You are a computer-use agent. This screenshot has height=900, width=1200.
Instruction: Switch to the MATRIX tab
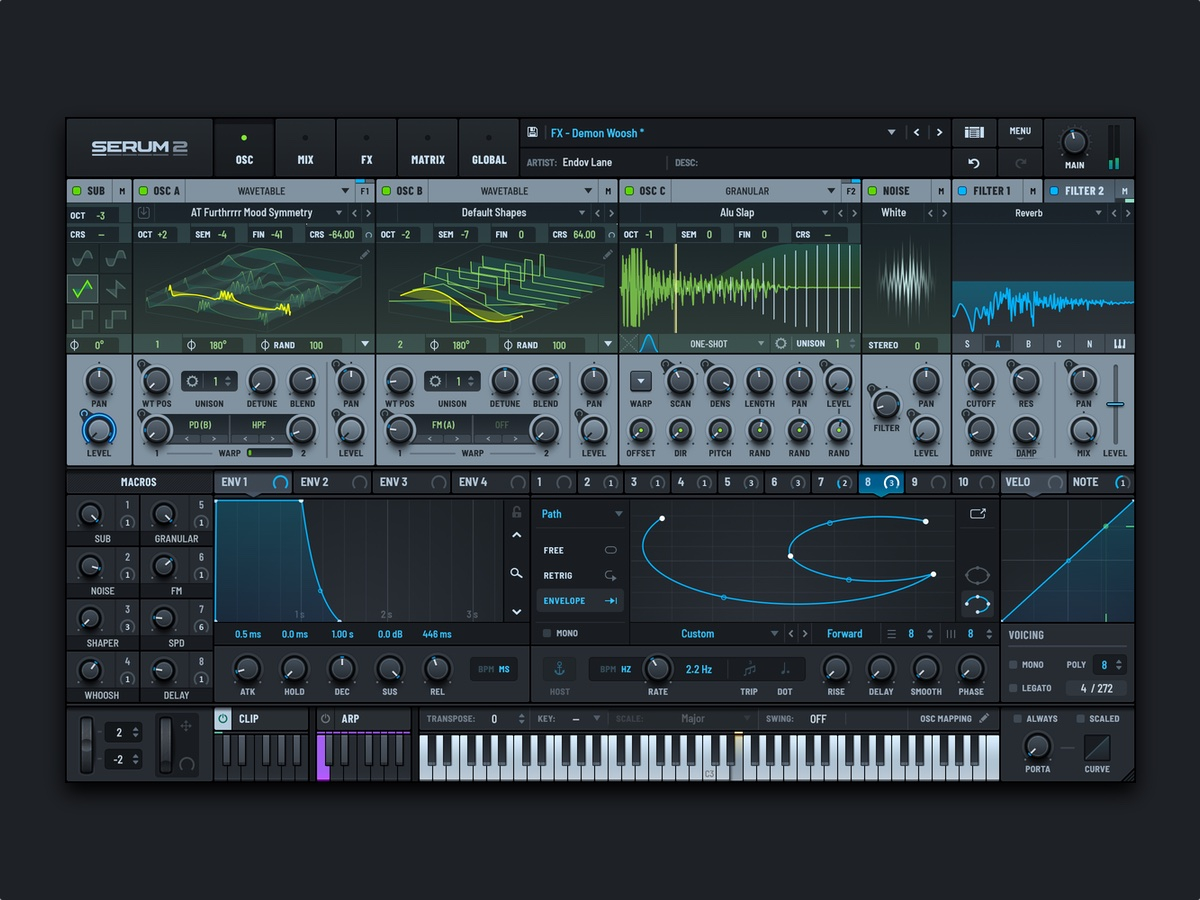pos(428,148)
